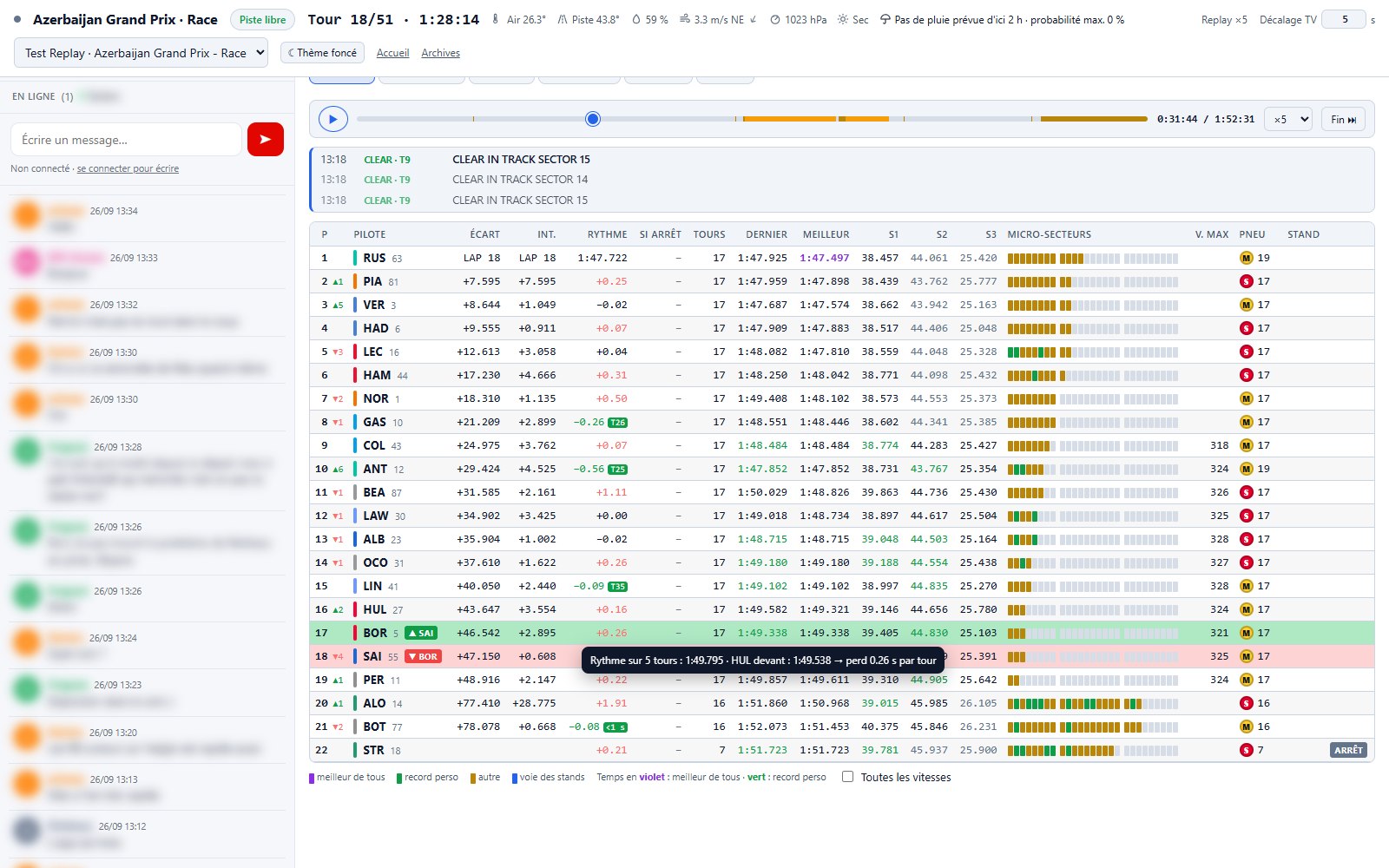Select the VER driver row name
This screenshot has height=868, width=1389.
(x=374, y=305)
